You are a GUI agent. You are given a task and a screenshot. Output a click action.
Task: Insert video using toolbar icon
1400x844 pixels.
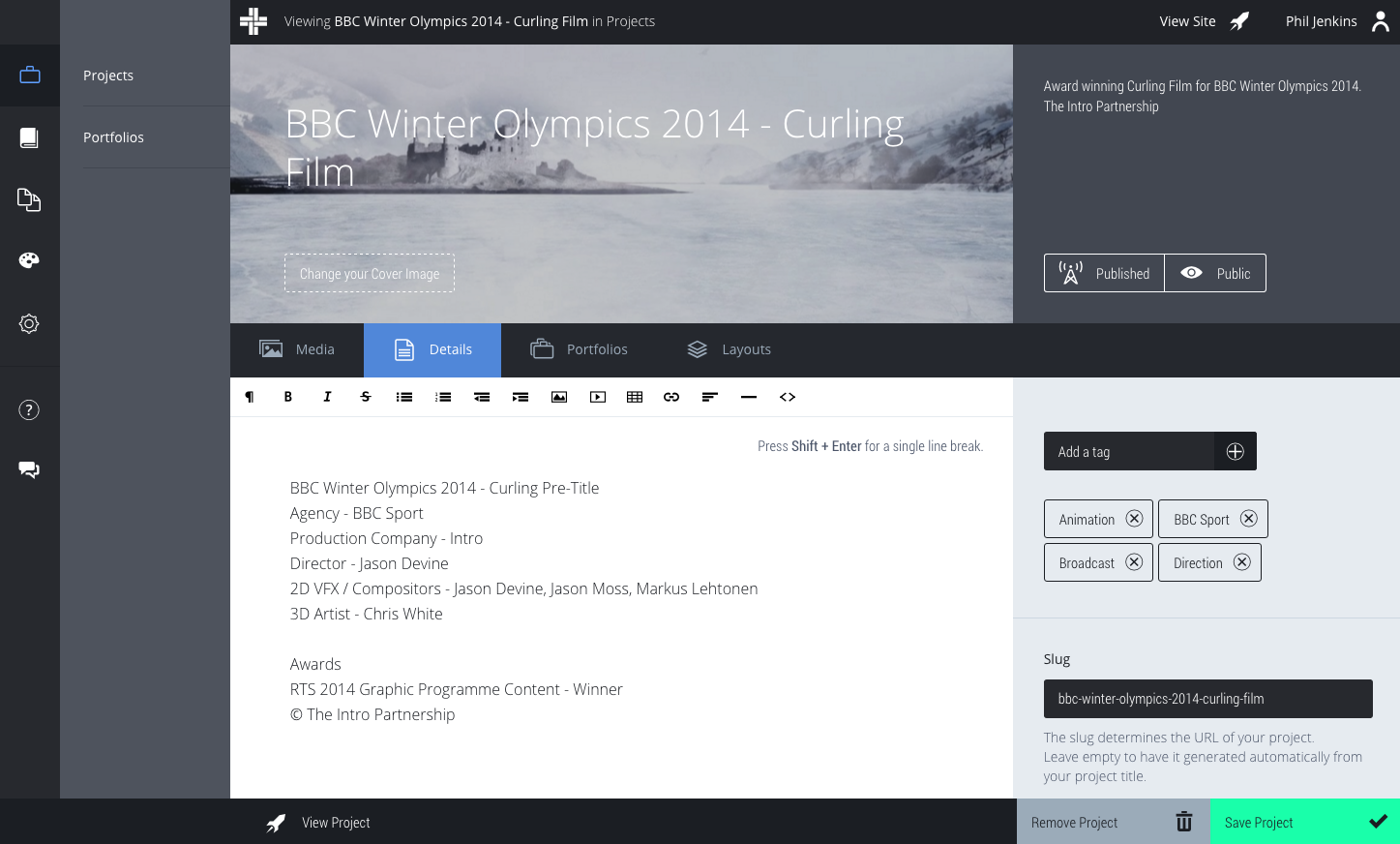coord(598,397)
